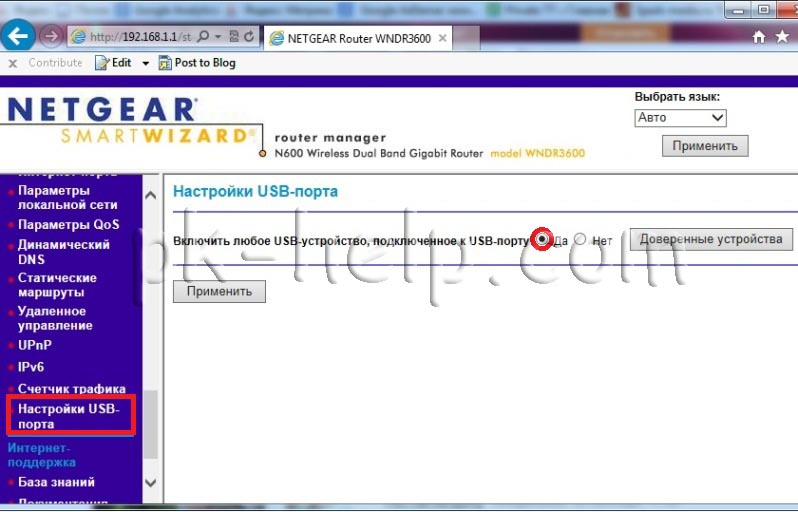Go back with the browser back arrow
The image size is (798, 512).
18,36
